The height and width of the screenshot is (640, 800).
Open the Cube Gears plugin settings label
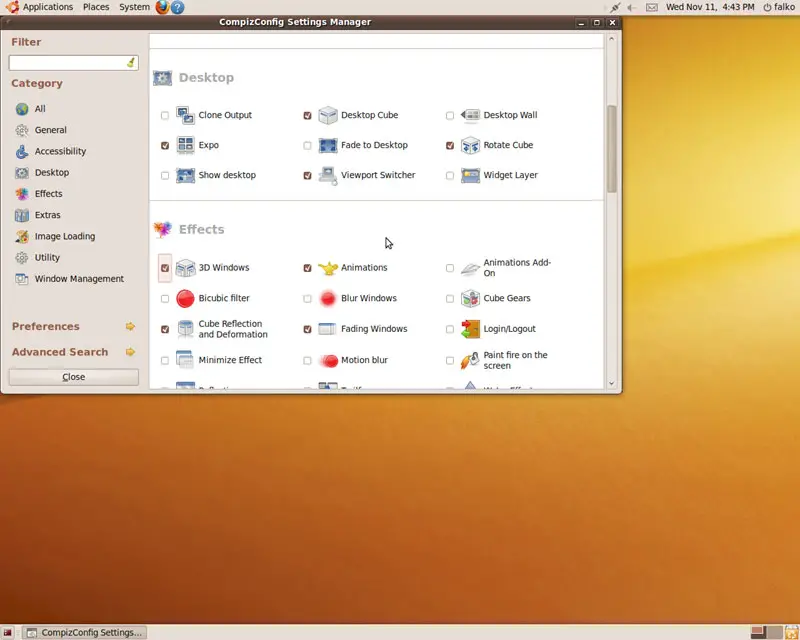pos(507,298)
